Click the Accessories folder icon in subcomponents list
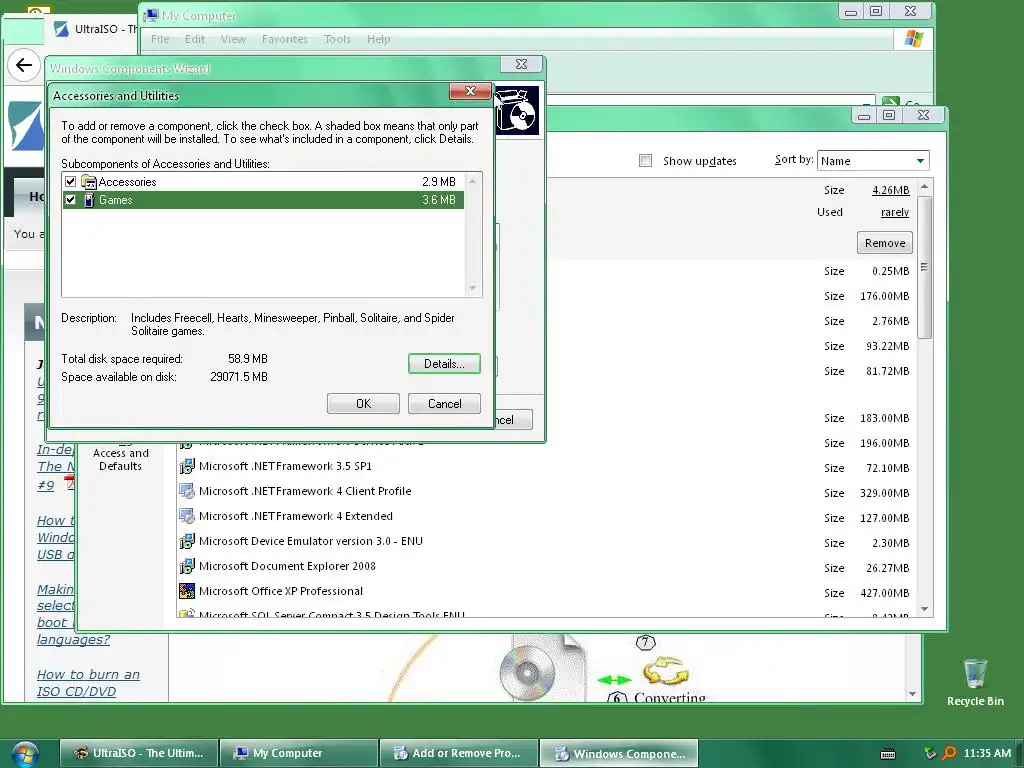This screenshot has height=768, width=1024. tap(89, 182)
